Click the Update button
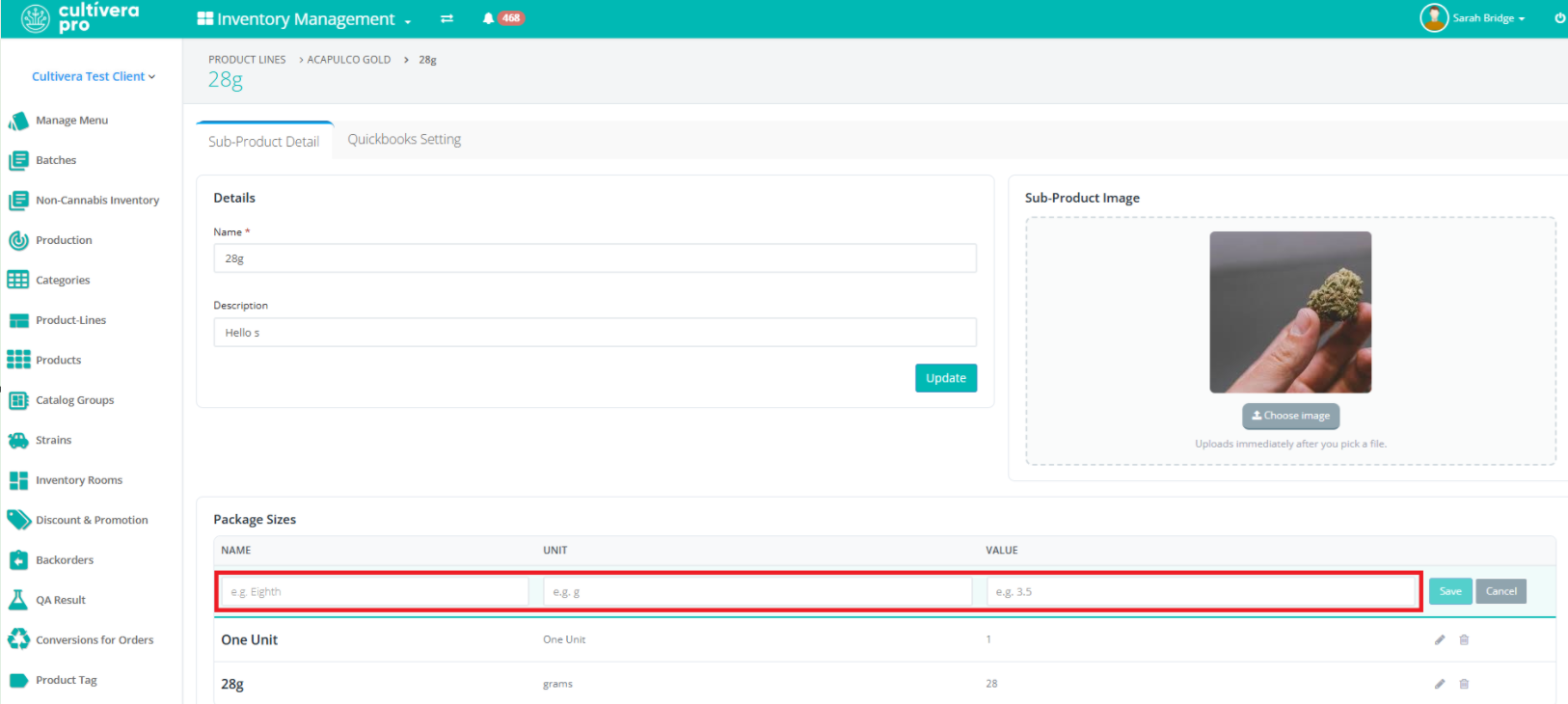 [x=946, y=378]
